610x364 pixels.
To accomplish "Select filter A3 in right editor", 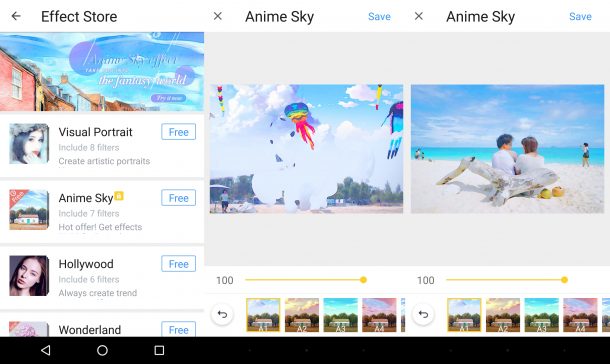I will [x=542, y=315].
